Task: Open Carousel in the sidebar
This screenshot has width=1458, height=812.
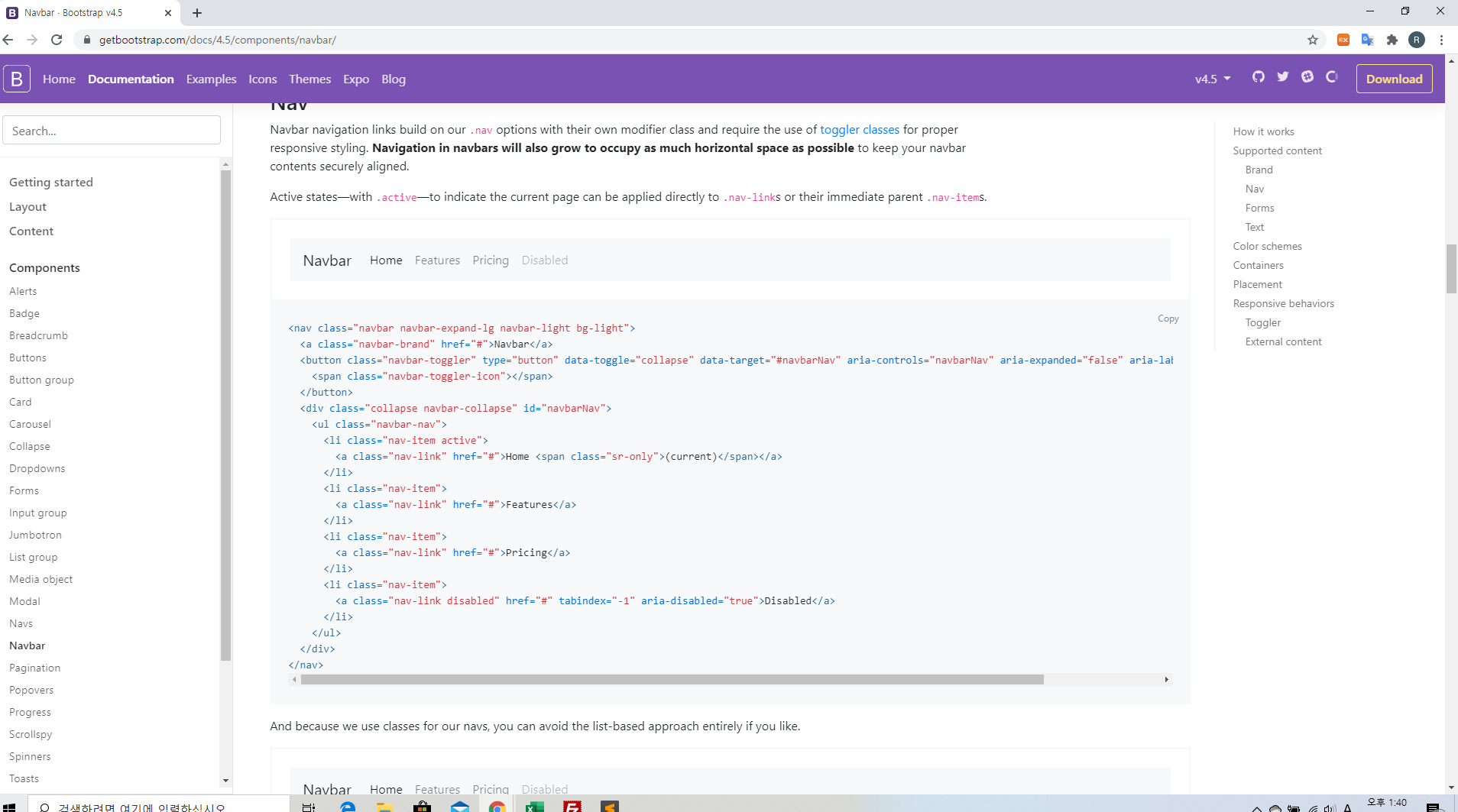Action: (30, 424)
